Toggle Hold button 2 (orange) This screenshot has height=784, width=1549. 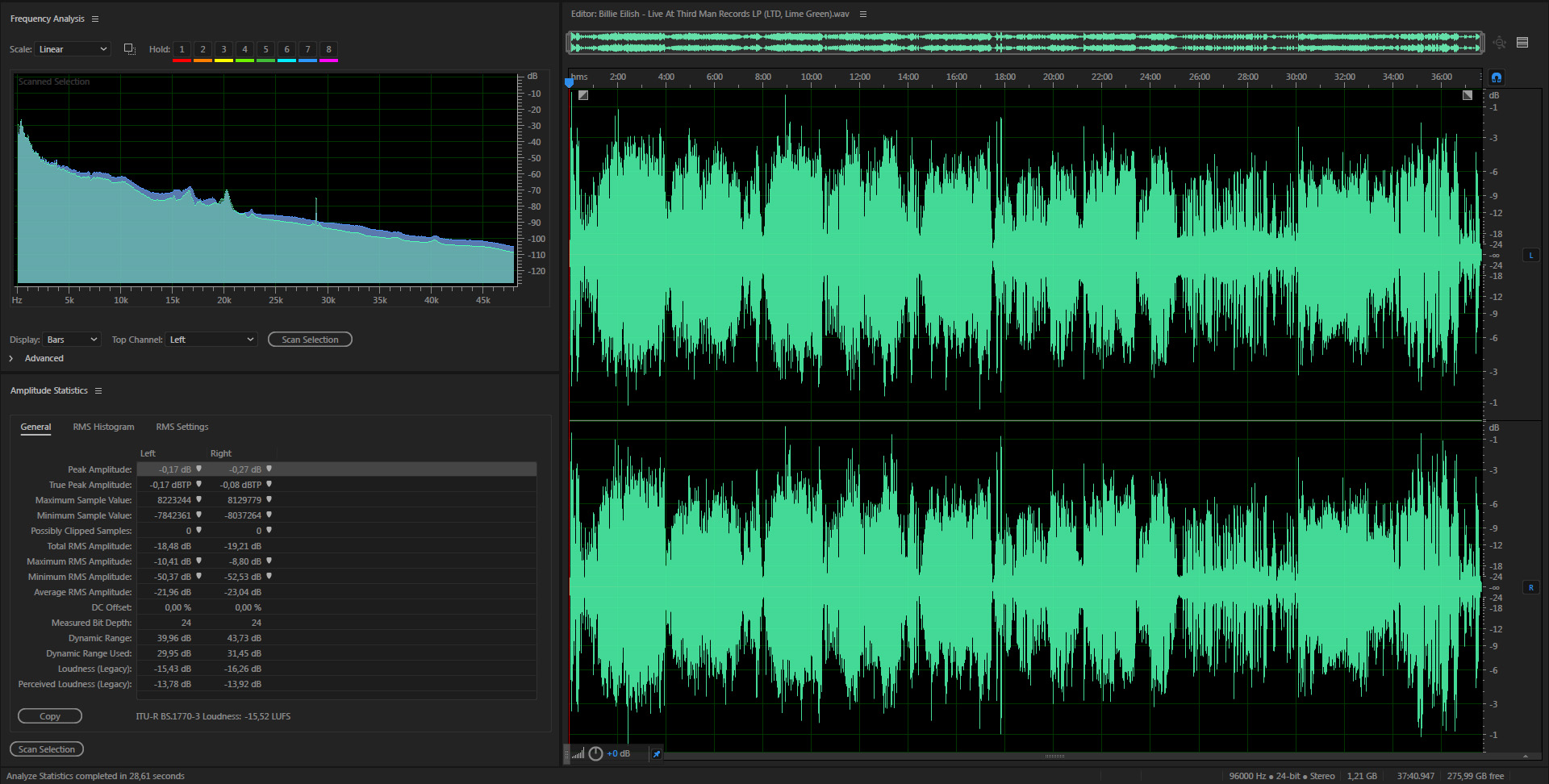(202, 50)
